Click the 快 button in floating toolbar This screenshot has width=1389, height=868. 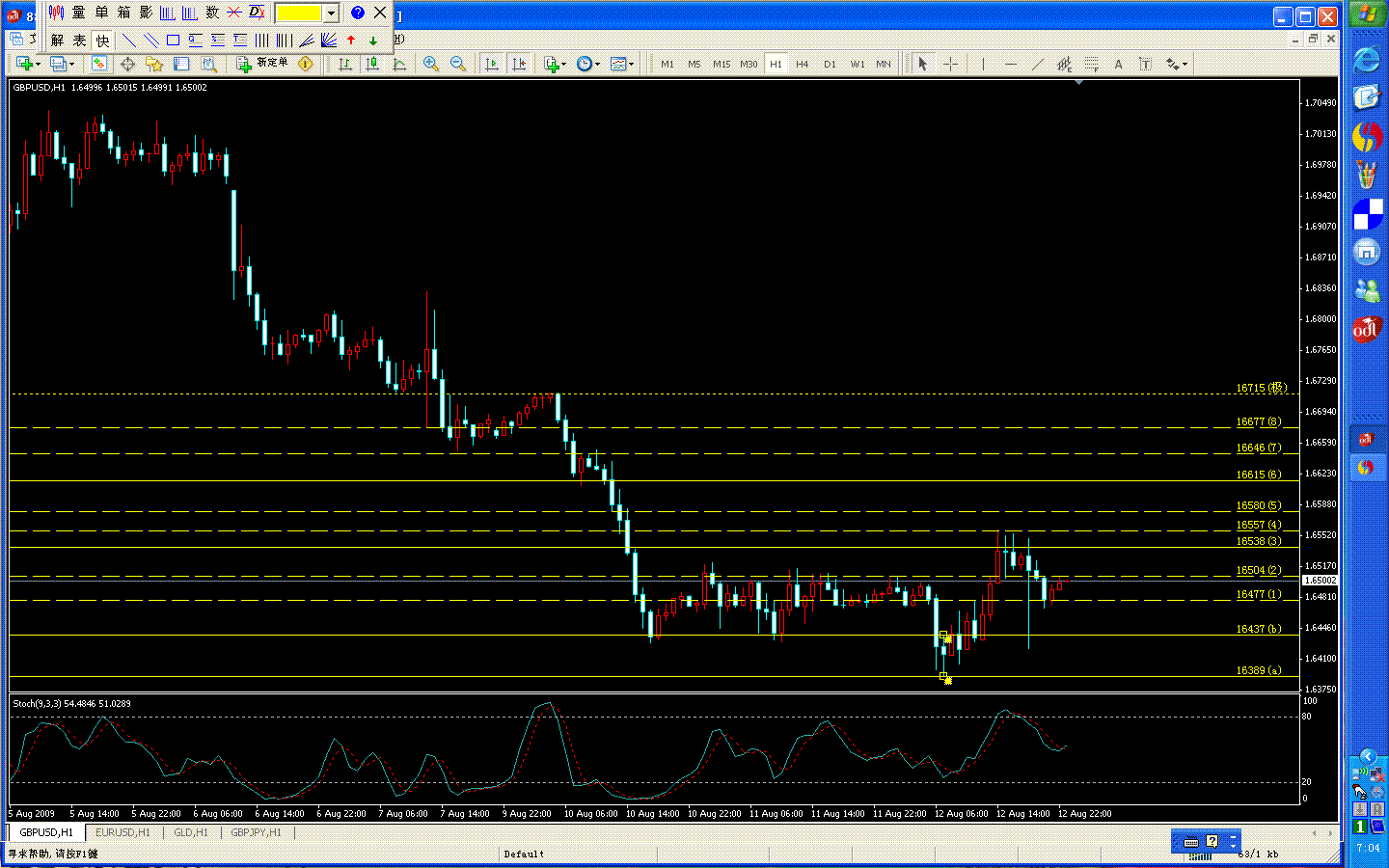(x=102, y=41)
